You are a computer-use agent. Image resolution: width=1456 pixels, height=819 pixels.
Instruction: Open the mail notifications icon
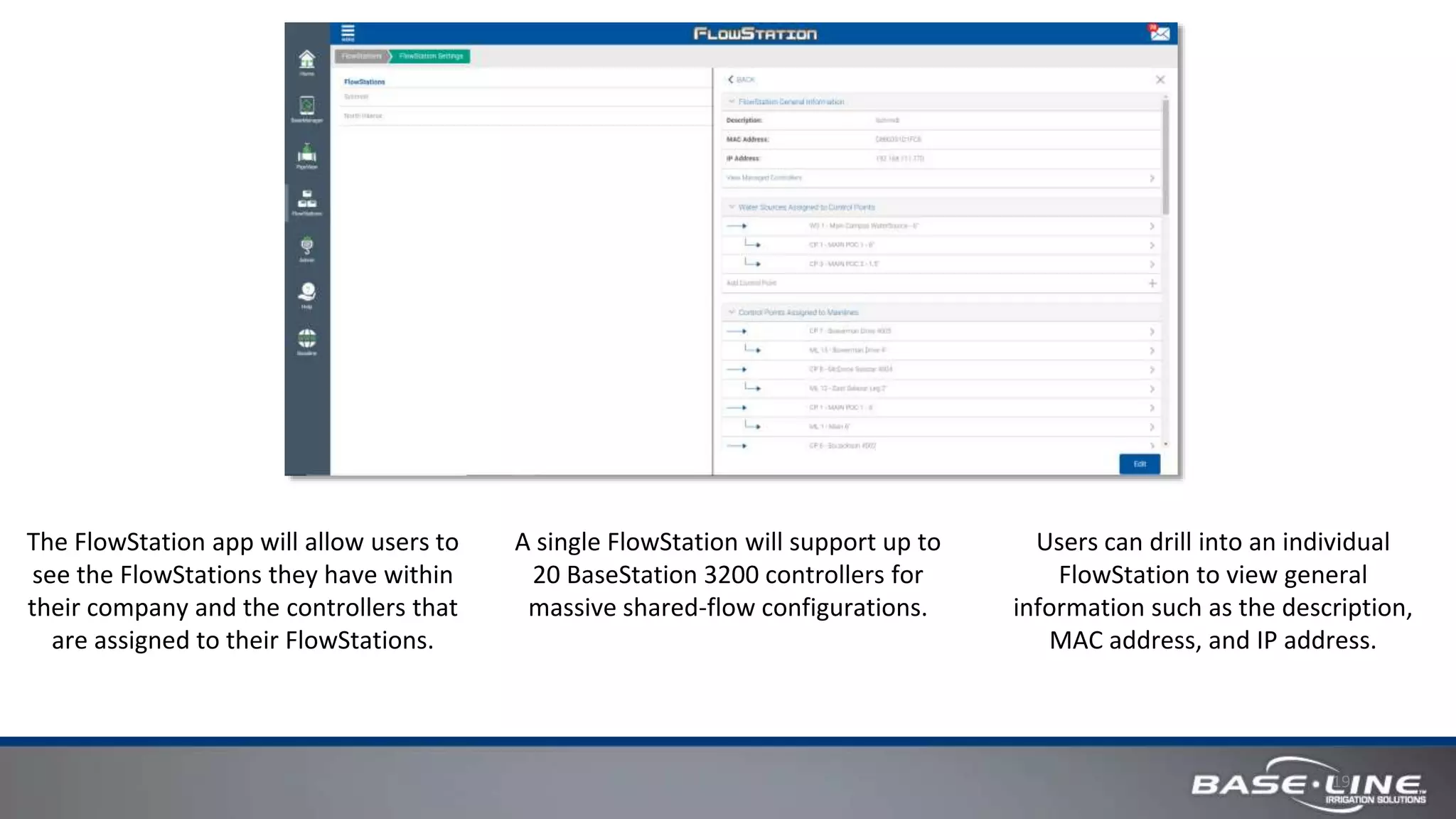point(1159,33)
